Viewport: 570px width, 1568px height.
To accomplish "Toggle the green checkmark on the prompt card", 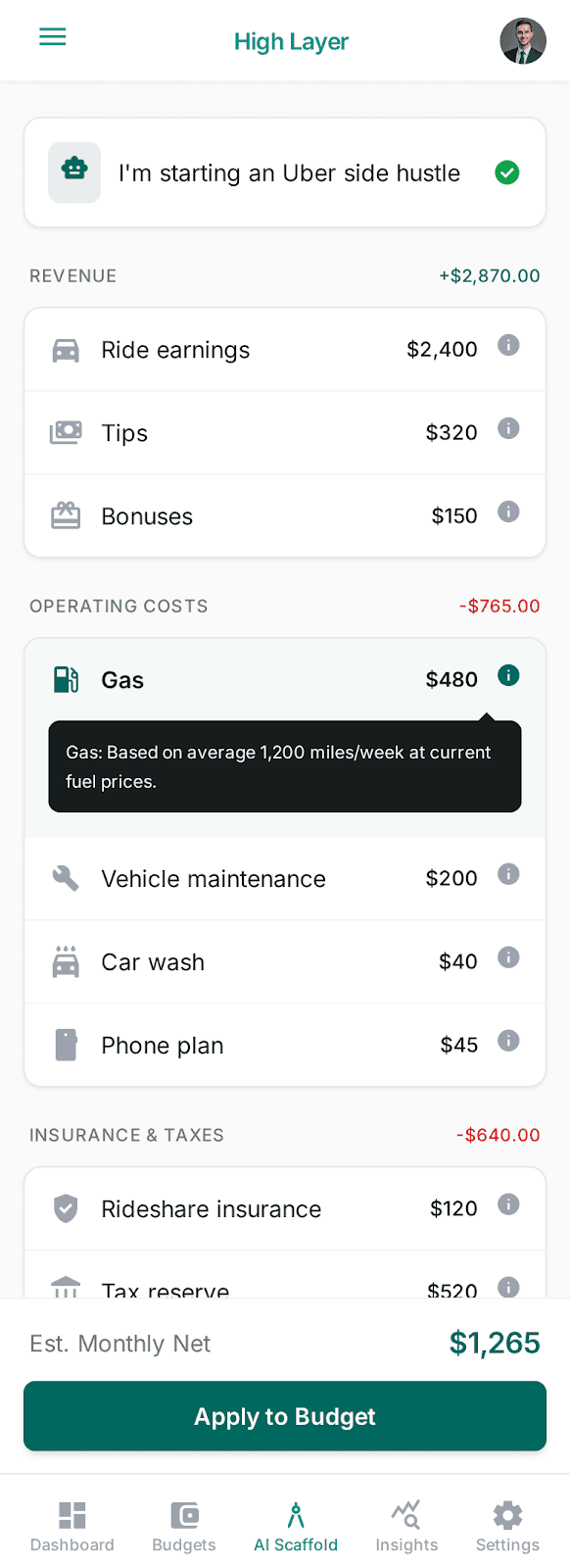I will [507, 172].
